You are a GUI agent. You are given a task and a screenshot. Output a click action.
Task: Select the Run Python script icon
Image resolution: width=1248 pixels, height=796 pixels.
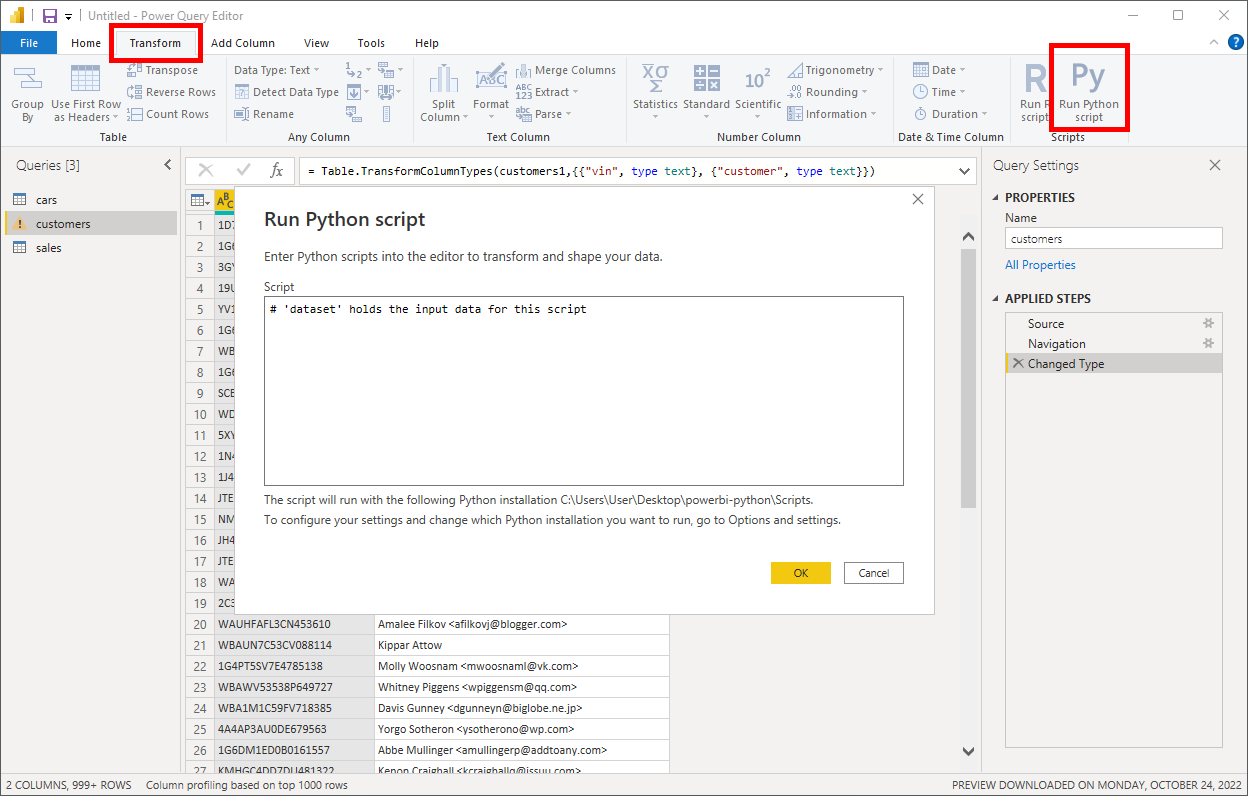point(1089,90)
